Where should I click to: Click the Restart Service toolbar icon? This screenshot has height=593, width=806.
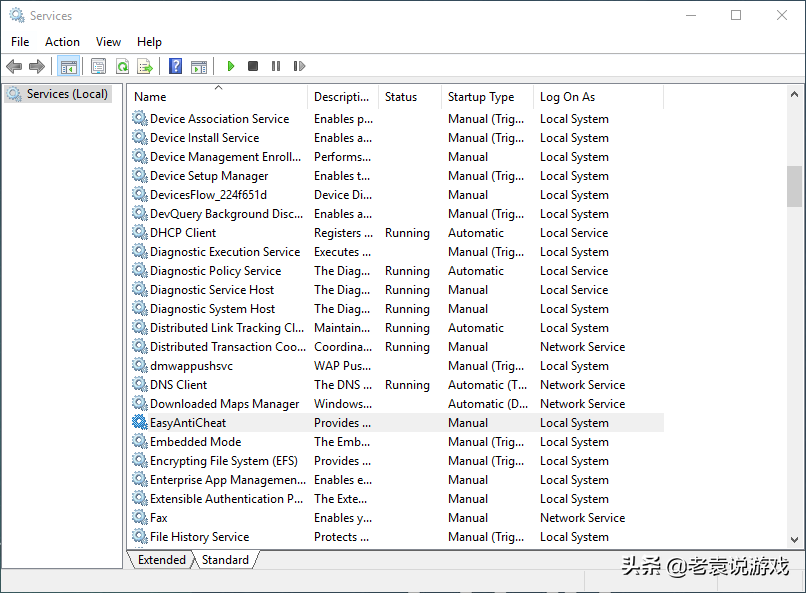(299, 67)
